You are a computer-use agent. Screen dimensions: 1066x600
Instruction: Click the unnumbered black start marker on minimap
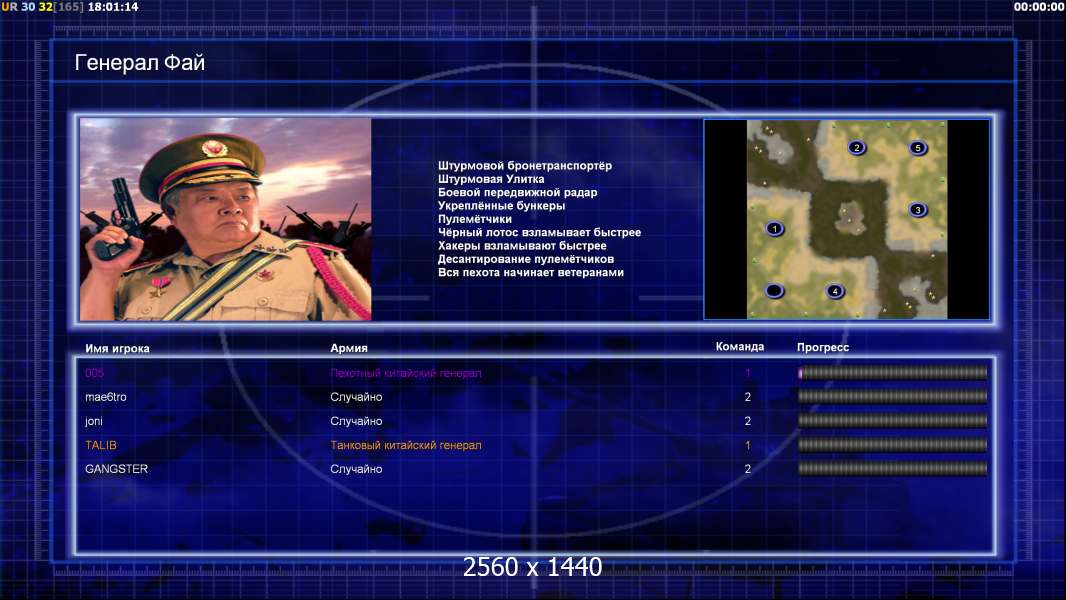pos(774,292)
